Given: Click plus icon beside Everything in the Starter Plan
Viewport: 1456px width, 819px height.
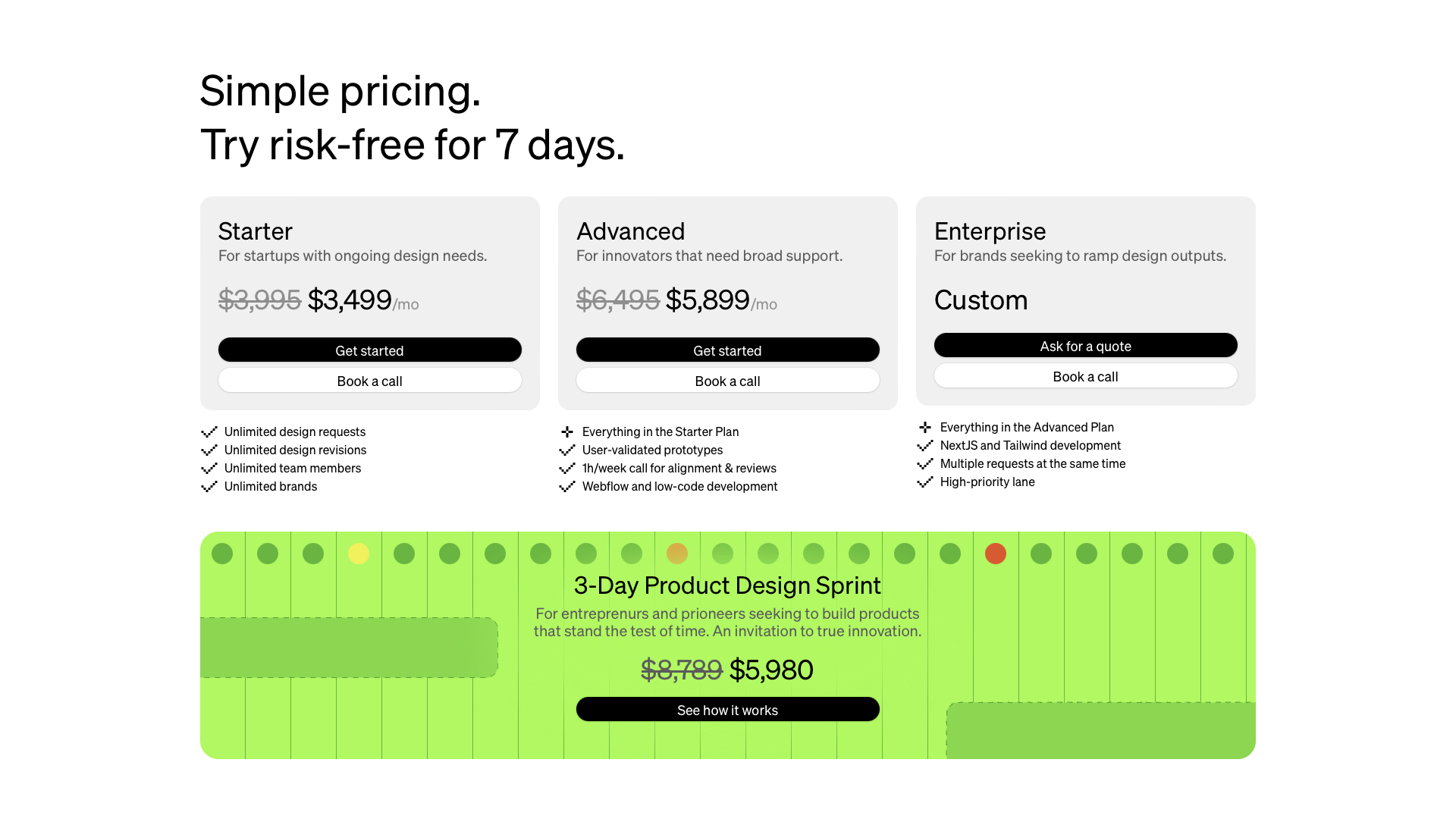Looking at the screenshot, I should 567,431.
